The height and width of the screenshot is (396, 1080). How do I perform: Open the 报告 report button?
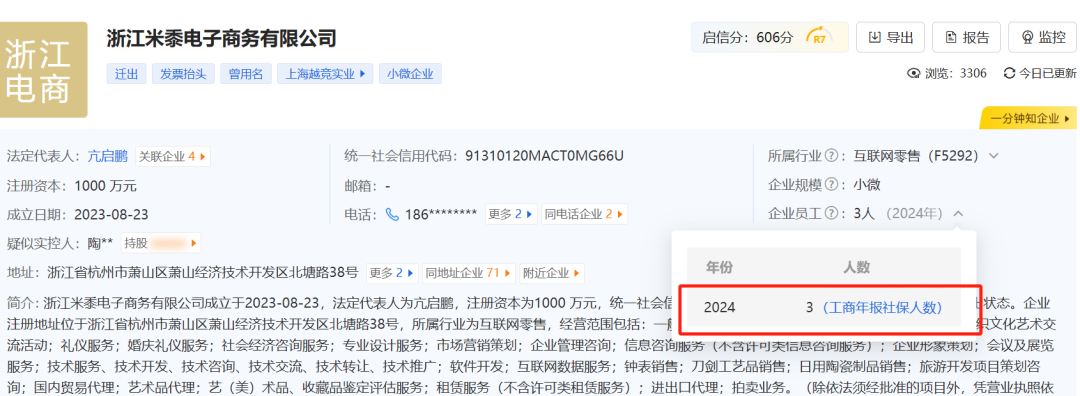click(966, 37)
